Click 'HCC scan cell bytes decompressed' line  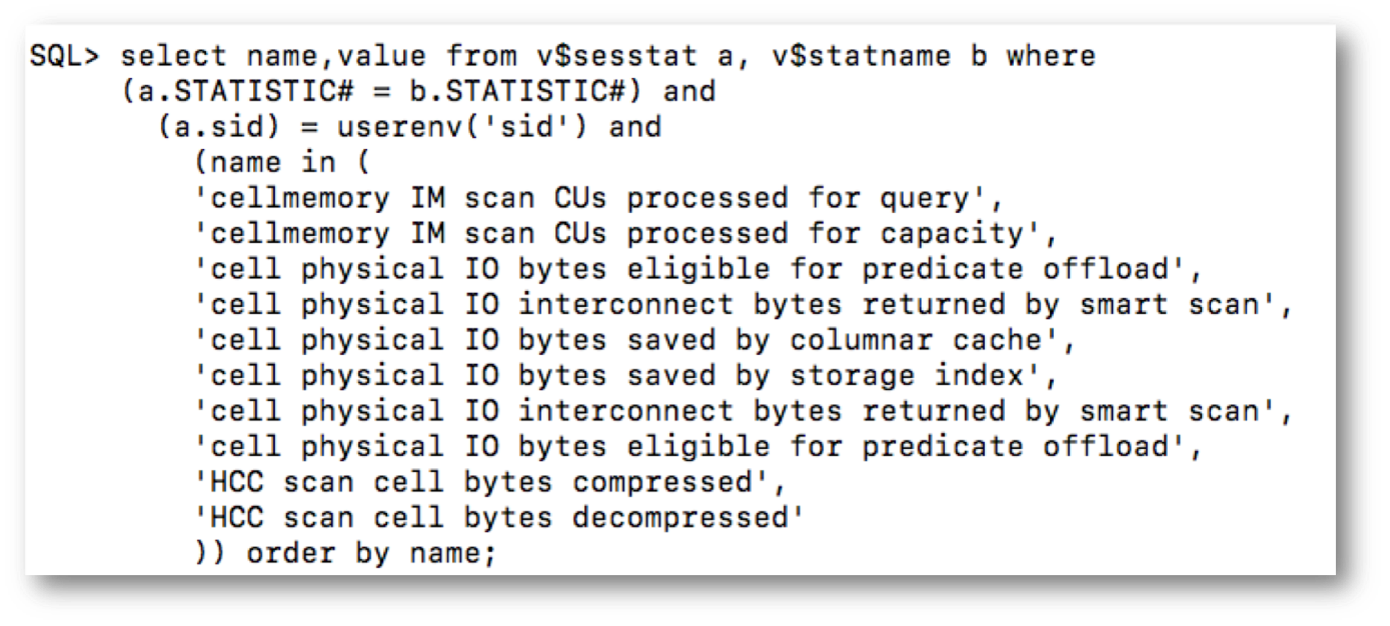tap(499, 518)
